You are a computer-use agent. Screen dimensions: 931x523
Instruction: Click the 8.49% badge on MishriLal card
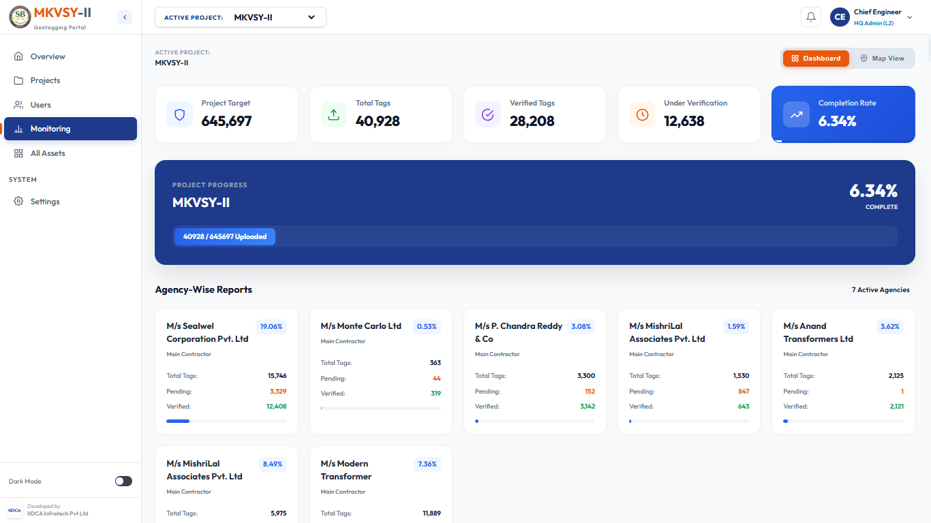click(273, 464)
